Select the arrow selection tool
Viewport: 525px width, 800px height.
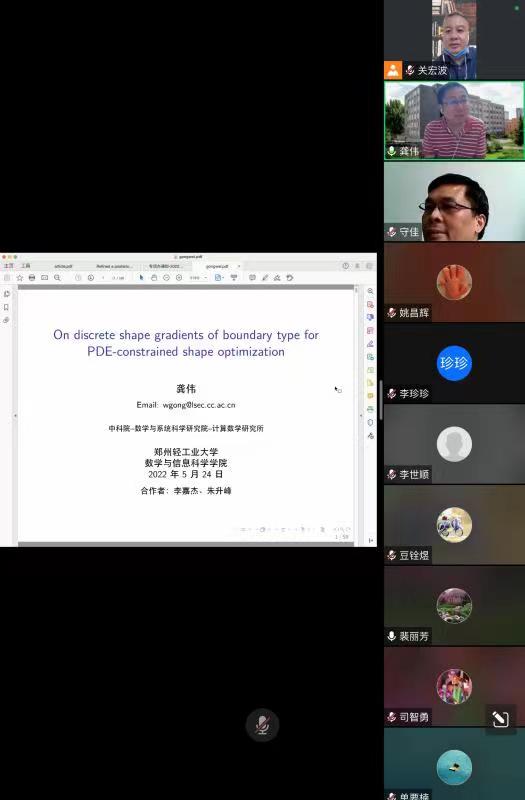(141, 278)
